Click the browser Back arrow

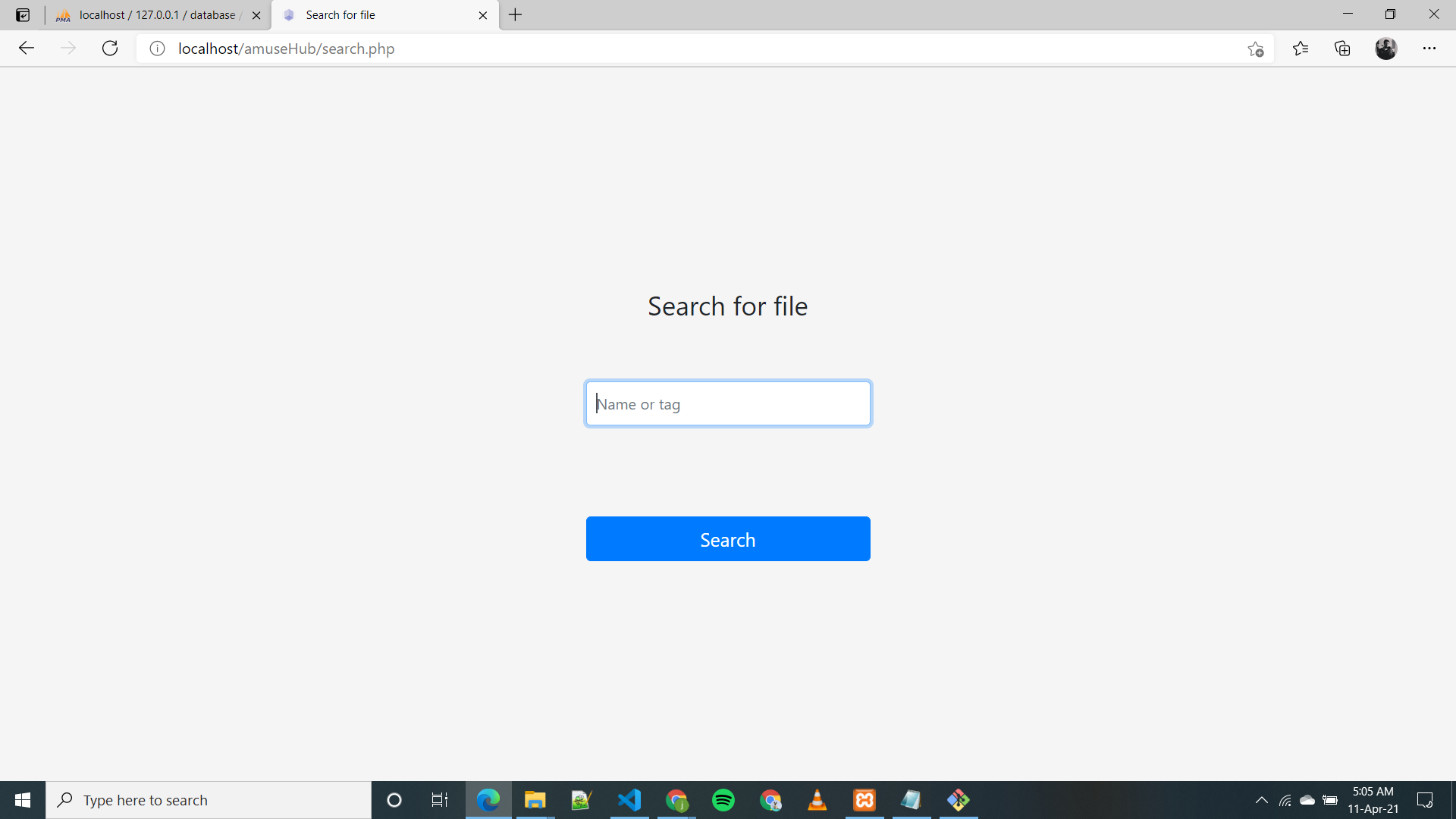click(x=27, y=49)
